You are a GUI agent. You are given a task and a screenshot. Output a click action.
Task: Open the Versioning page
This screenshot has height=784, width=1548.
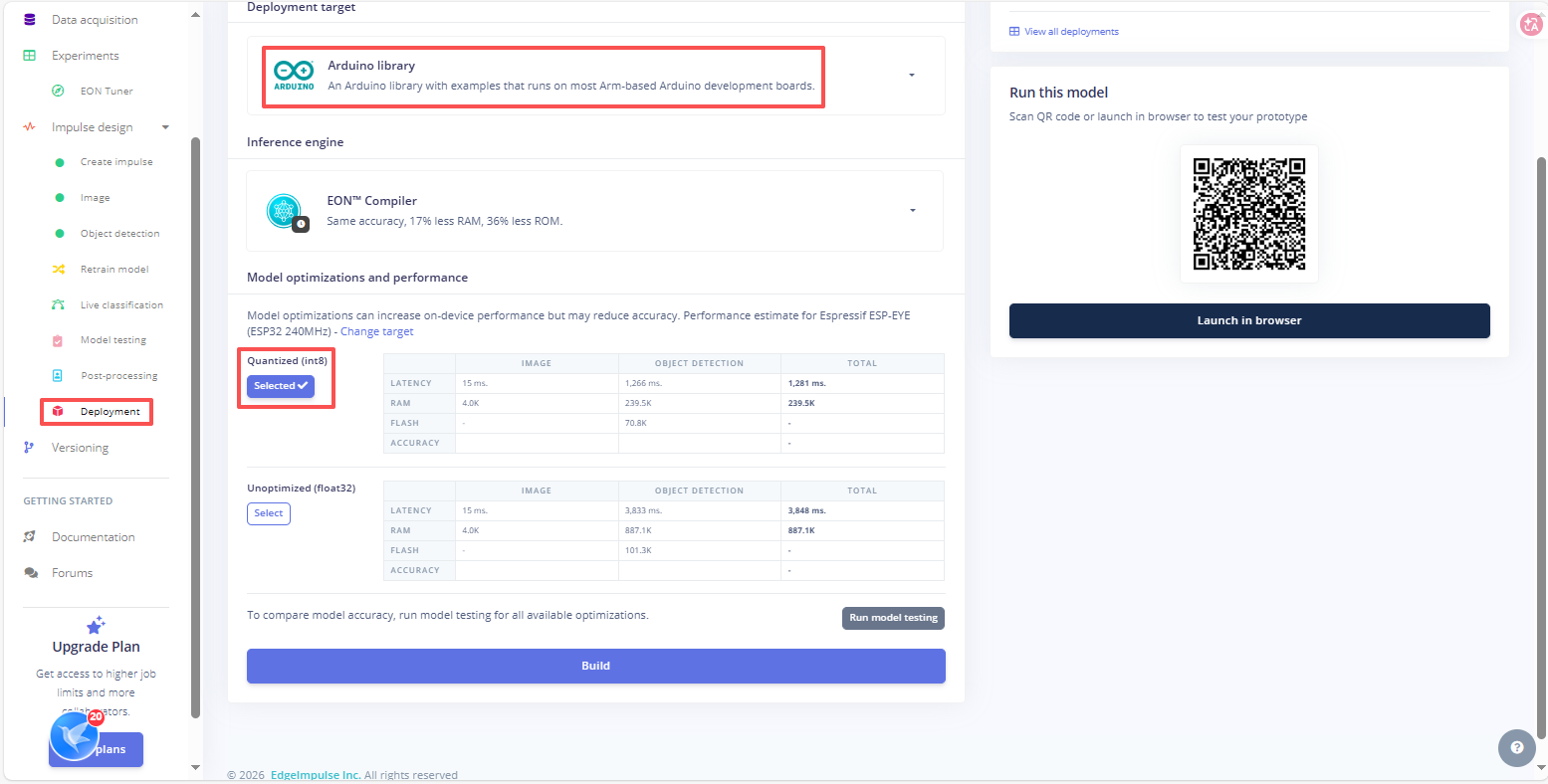click(x=80, y=448)
